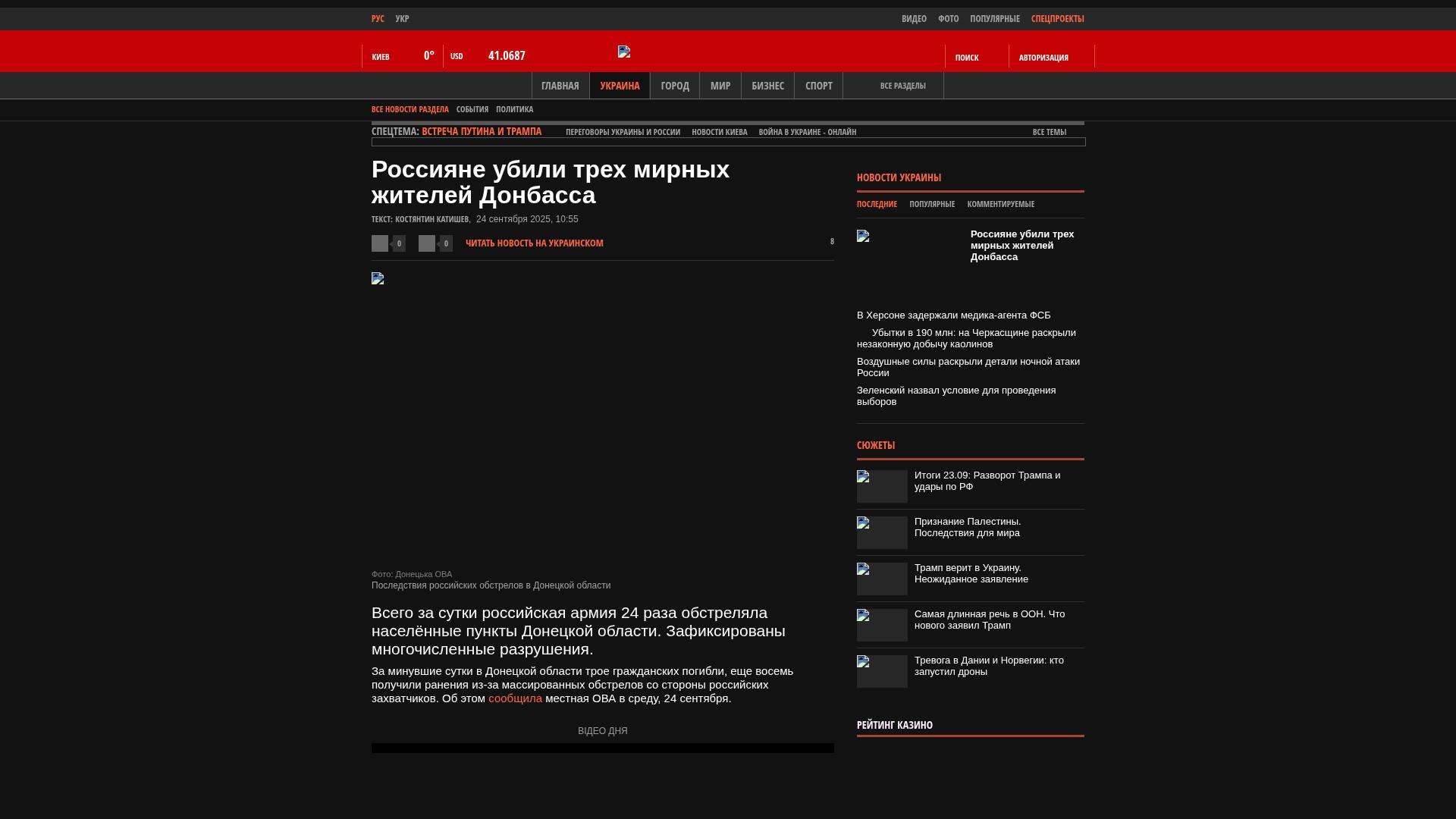Switch site language to УКР
The image size is (1456, 819).
pos(403,18)
